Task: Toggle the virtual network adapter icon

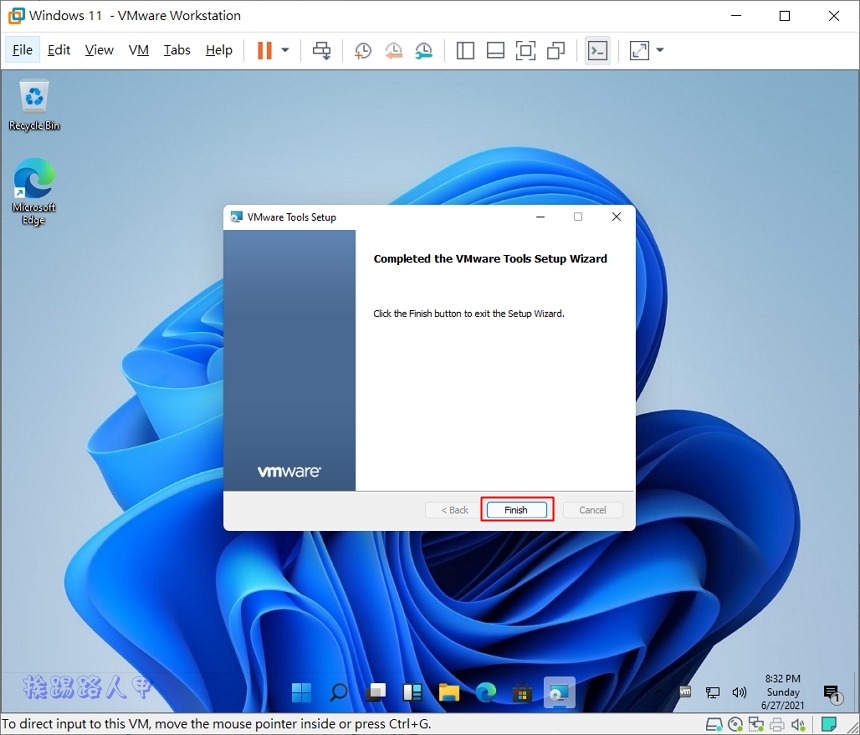Action: click(x=756, y=724)
